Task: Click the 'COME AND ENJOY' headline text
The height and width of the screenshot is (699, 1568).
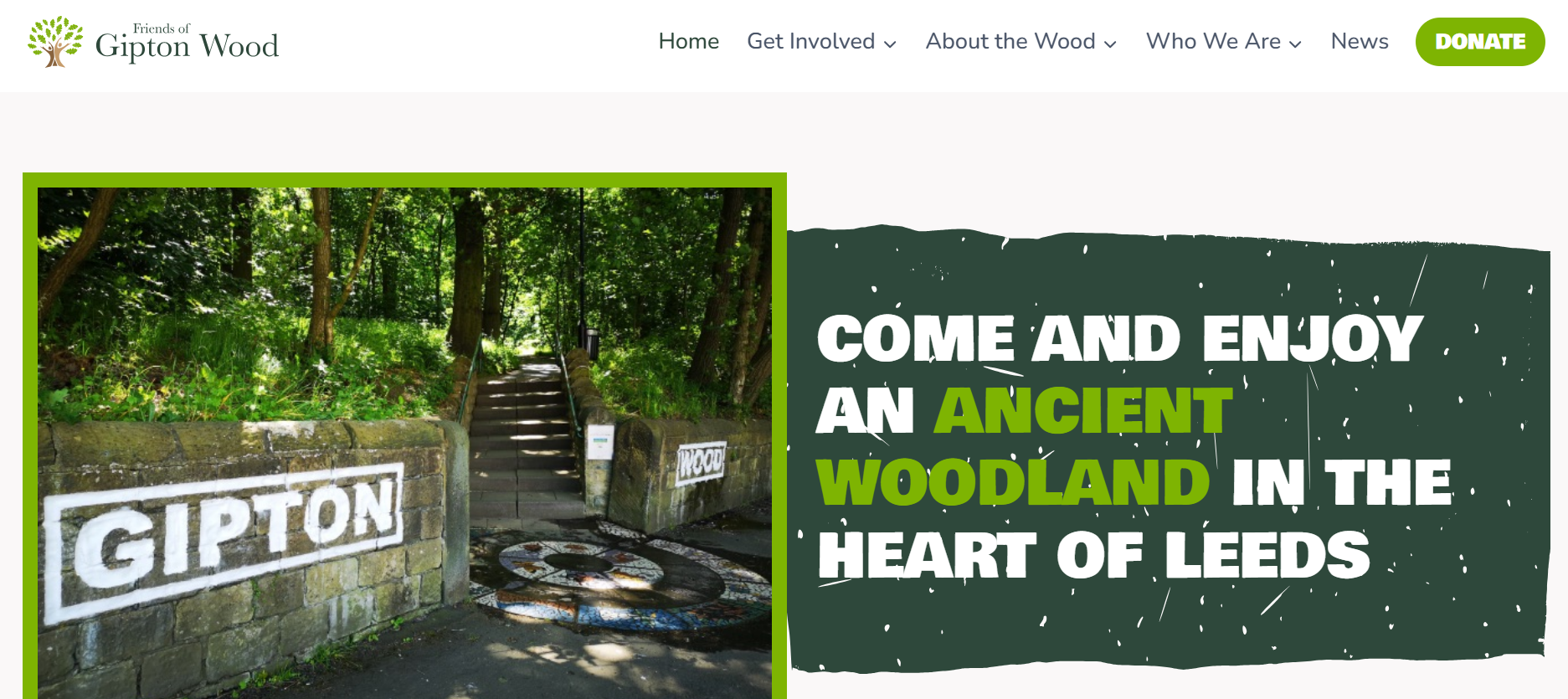Action: (x=1120, y=339)
